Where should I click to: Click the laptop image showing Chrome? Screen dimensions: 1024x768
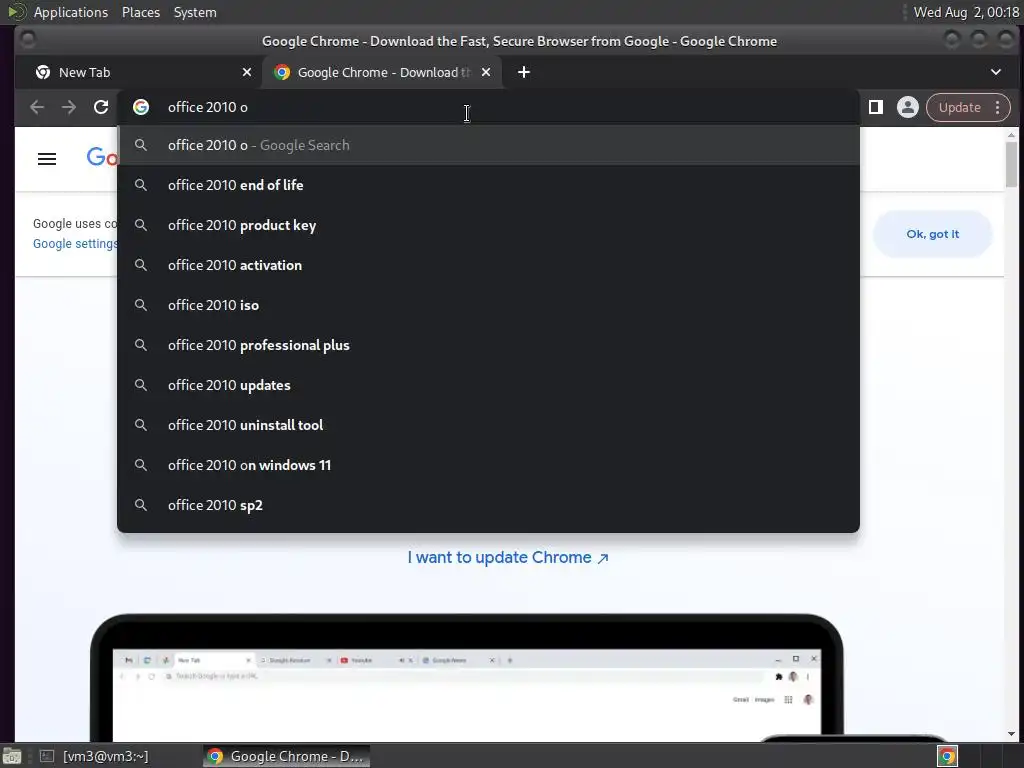point(467,677)
